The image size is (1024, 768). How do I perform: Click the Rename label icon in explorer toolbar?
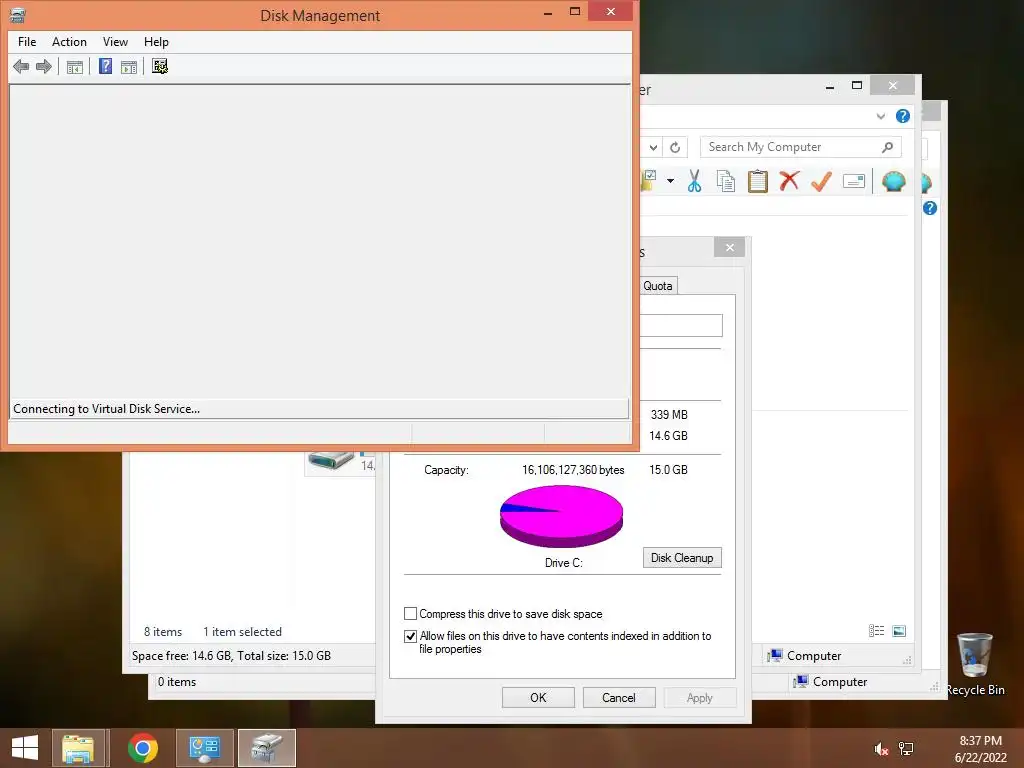coord(854,181)
